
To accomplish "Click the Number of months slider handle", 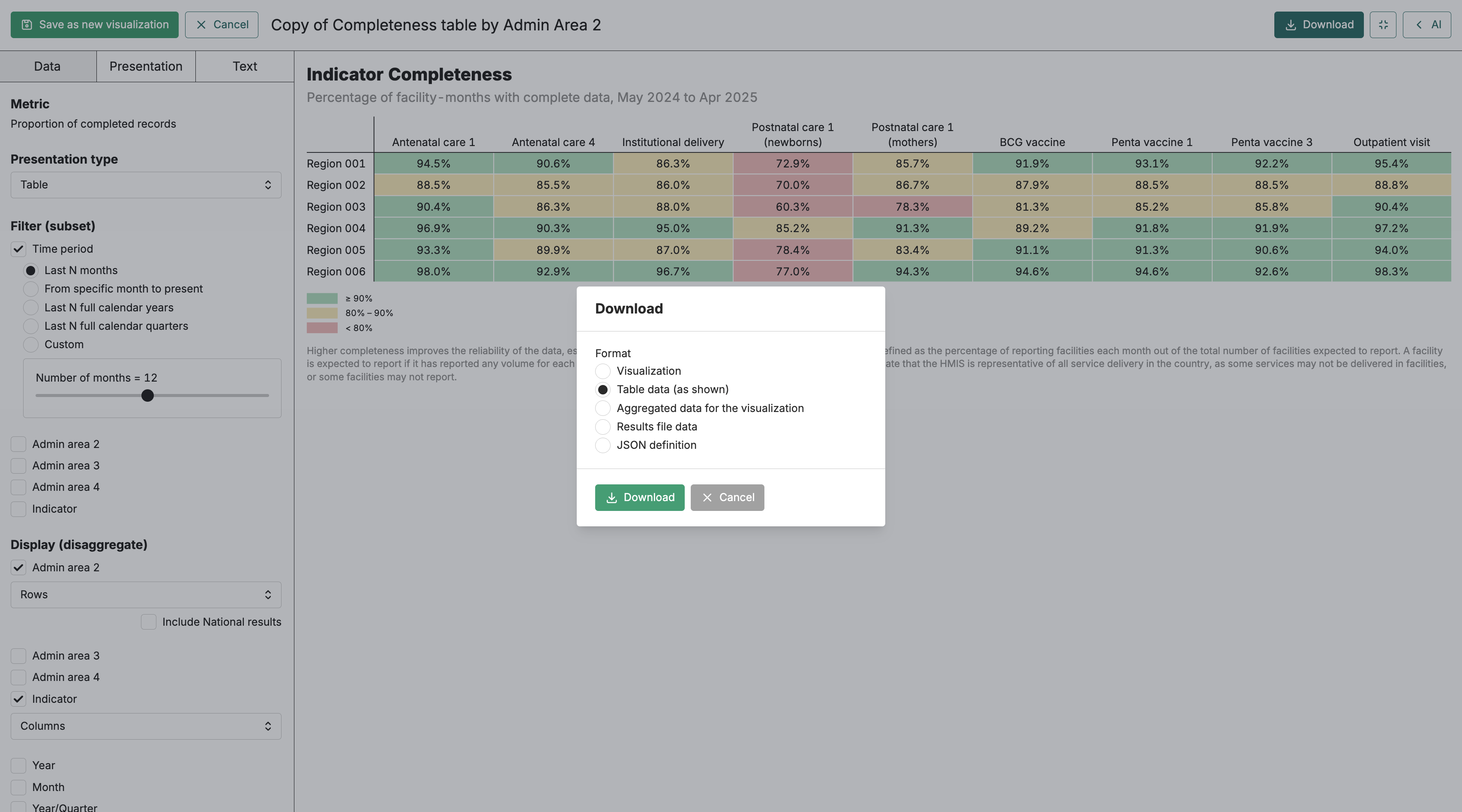I will point(147,396).
